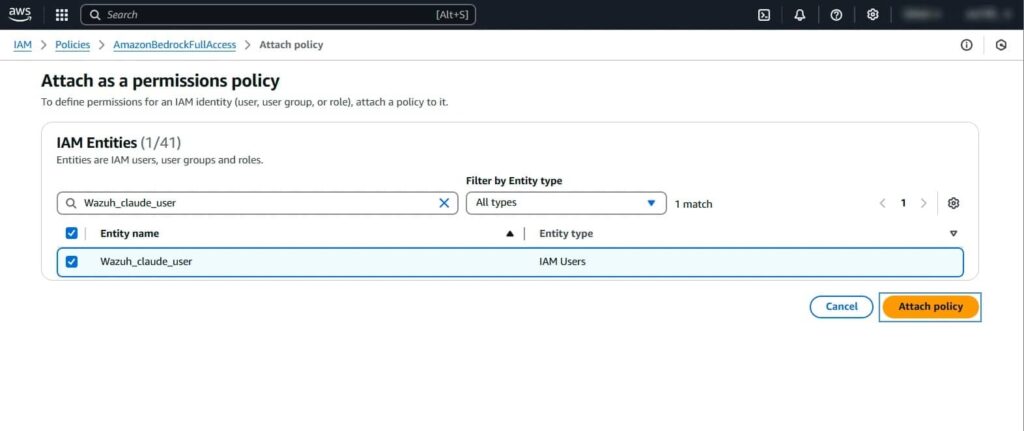Open the AWS home logo
This screenshot has width=1024, height=431.
20,14
